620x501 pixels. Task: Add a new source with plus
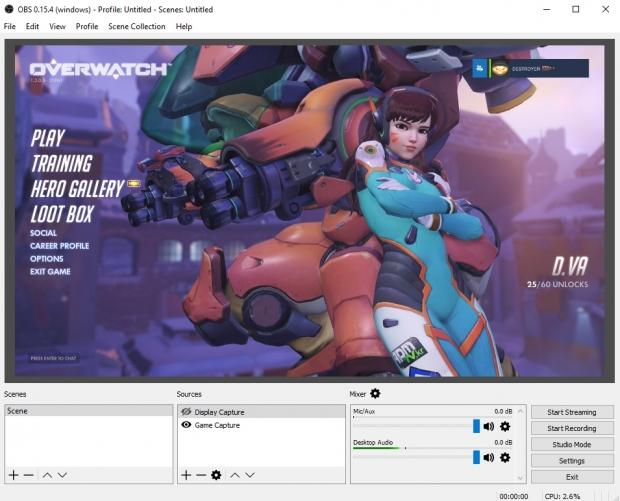click(186, 475)
